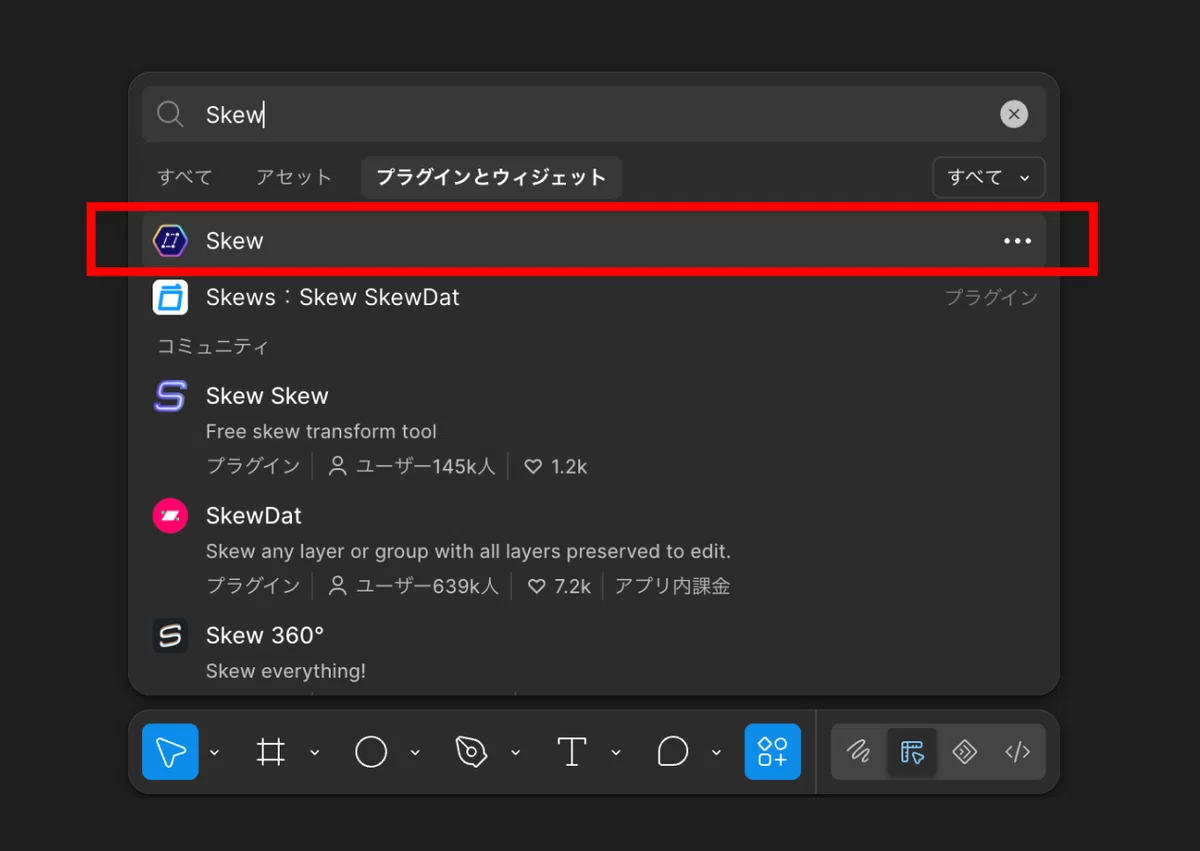Open the SkewDat community plugin
Image resolution: width=1200 pixels, height=851 pixels.
click(x=254, y=516)
